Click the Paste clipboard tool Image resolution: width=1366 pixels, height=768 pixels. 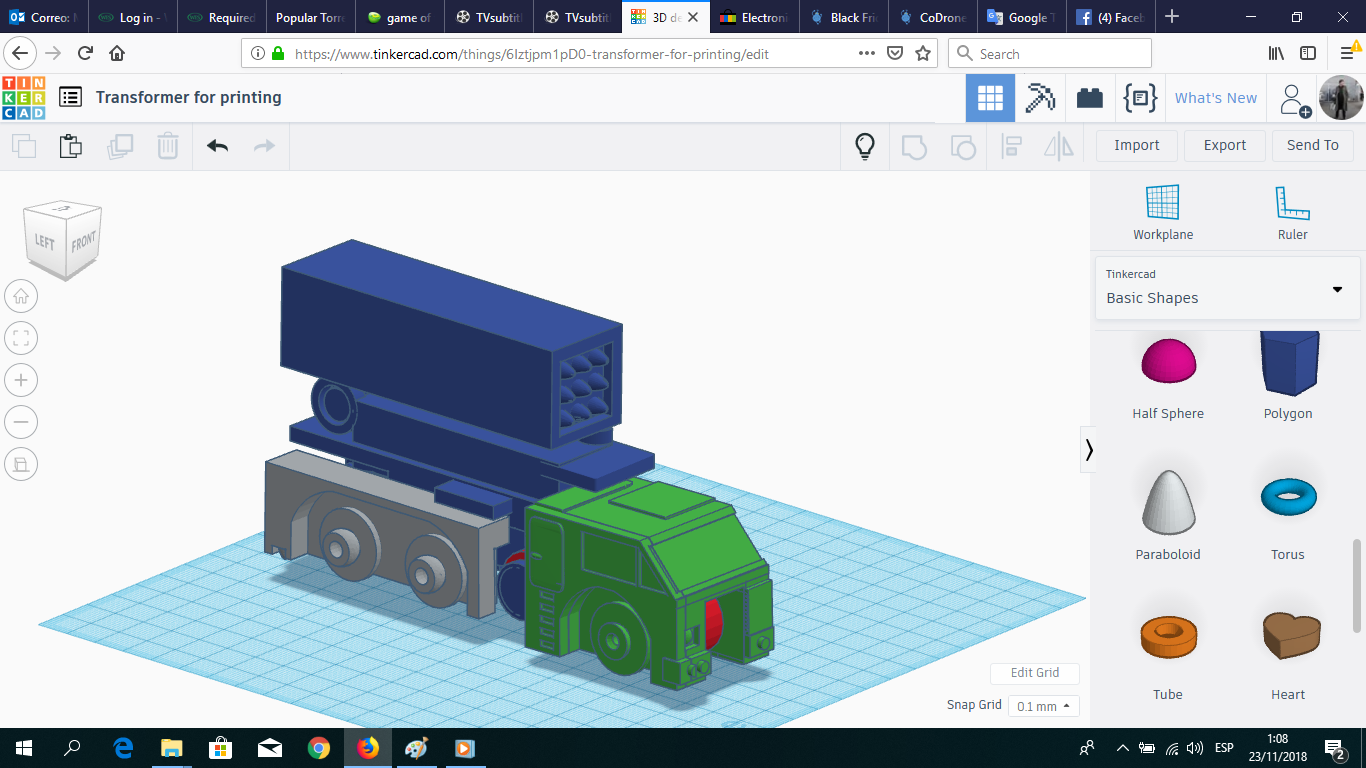tap(70, 146)
